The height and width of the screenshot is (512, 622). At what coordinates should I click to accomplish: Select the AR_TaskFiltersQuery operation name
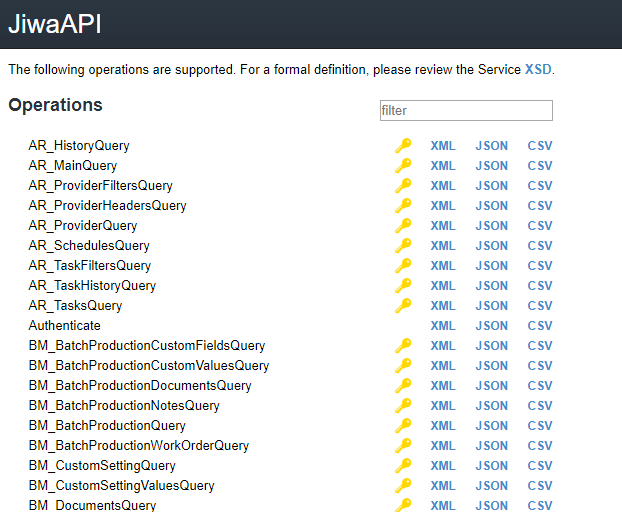[90, 265]
